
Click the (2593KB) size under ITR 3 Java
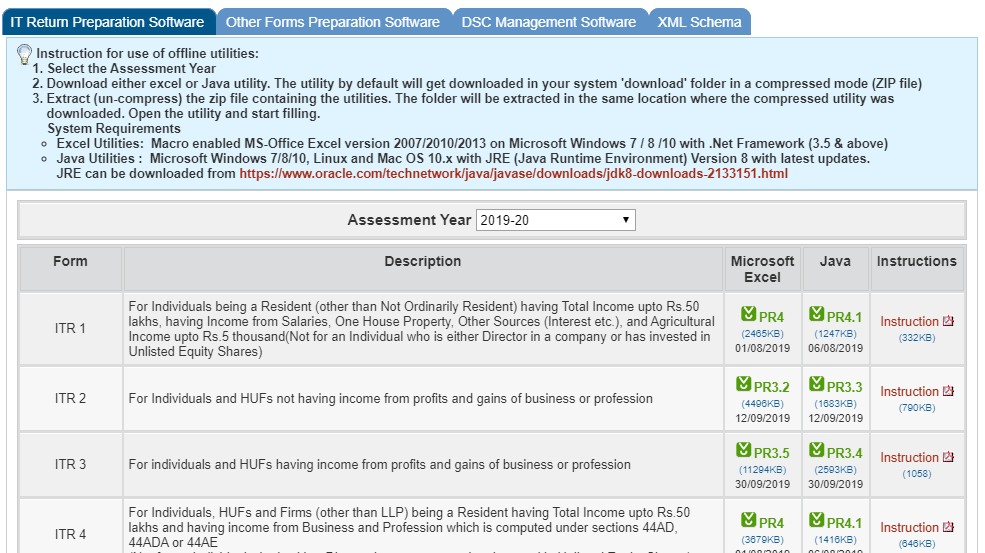point(835,469)
